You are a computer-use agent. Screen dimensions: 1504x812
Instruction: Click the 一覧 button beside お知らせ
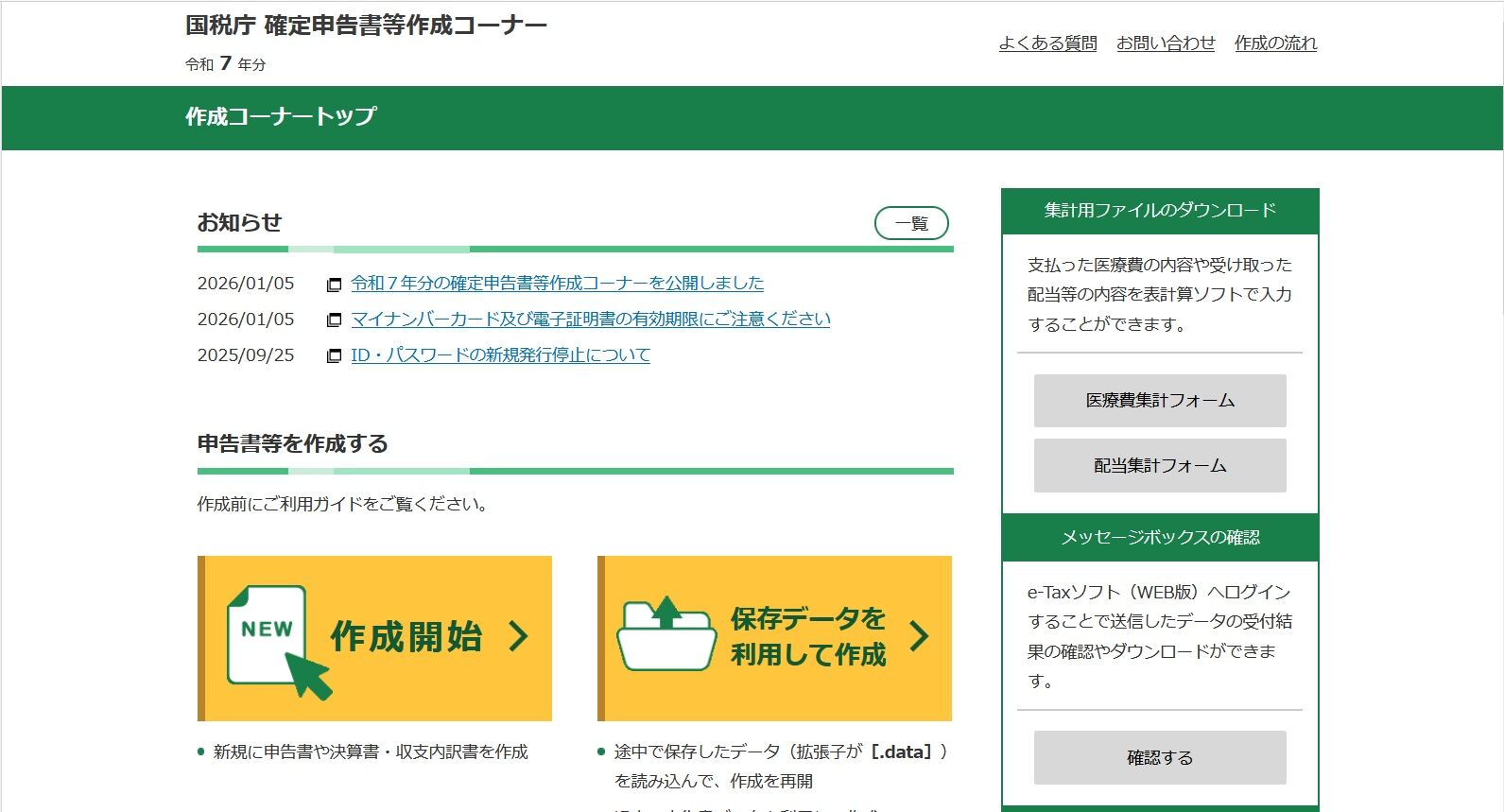pyautogui.click(x=911, y=223)
